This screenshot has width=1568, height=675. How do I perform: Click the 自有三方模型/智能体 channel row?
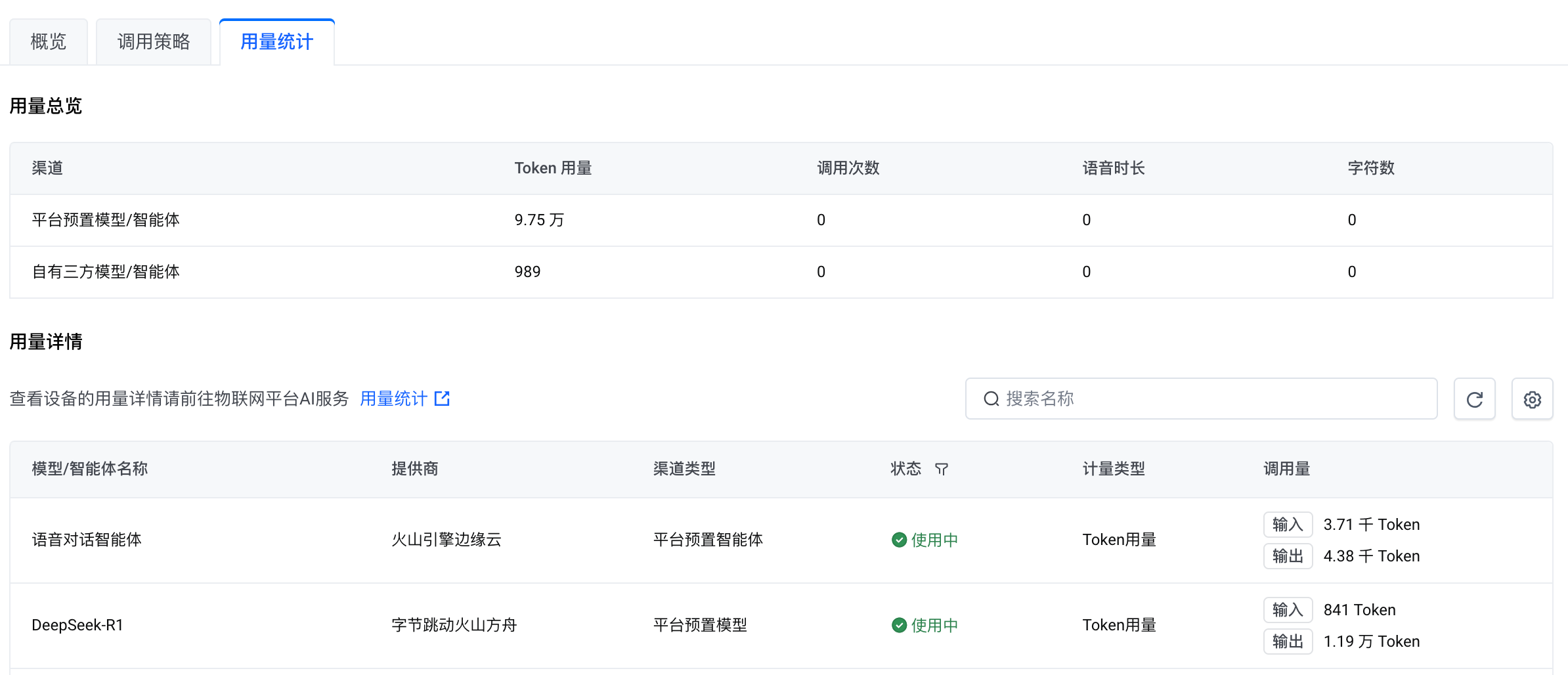(x=106, y=272)
